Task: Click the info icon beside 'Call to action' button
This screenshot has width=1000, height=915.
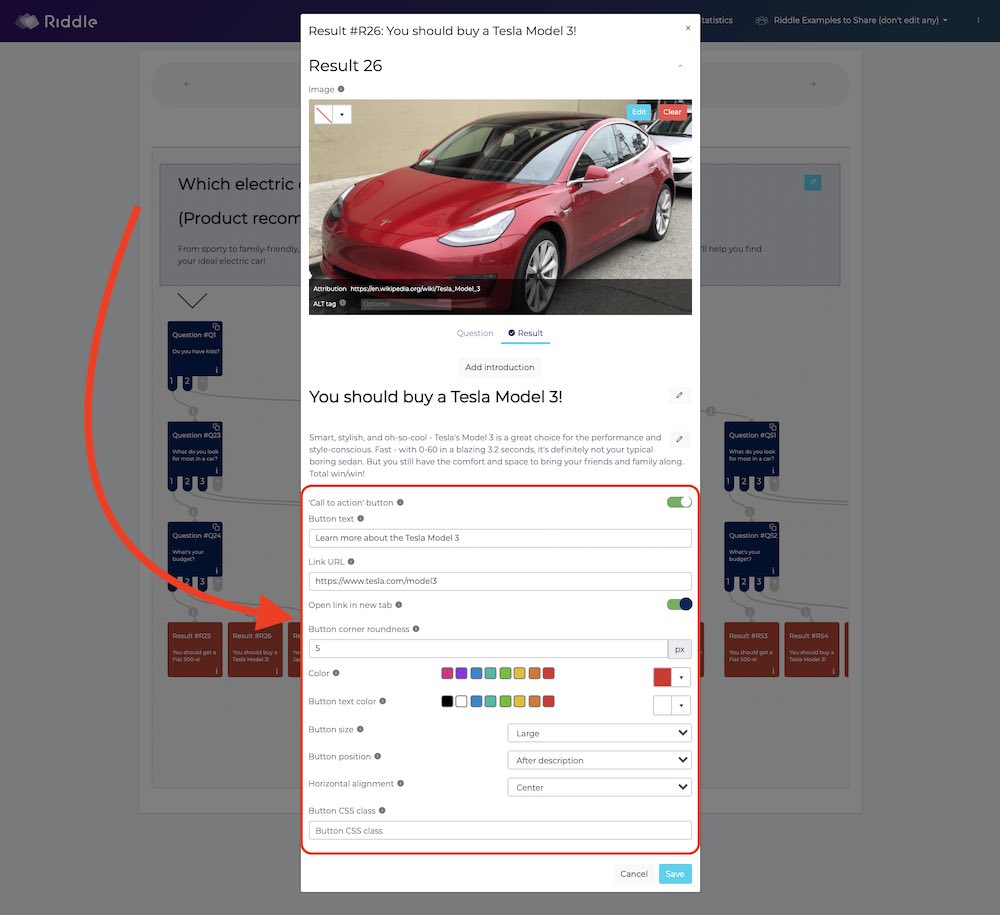Action: [x=401, y=502]
